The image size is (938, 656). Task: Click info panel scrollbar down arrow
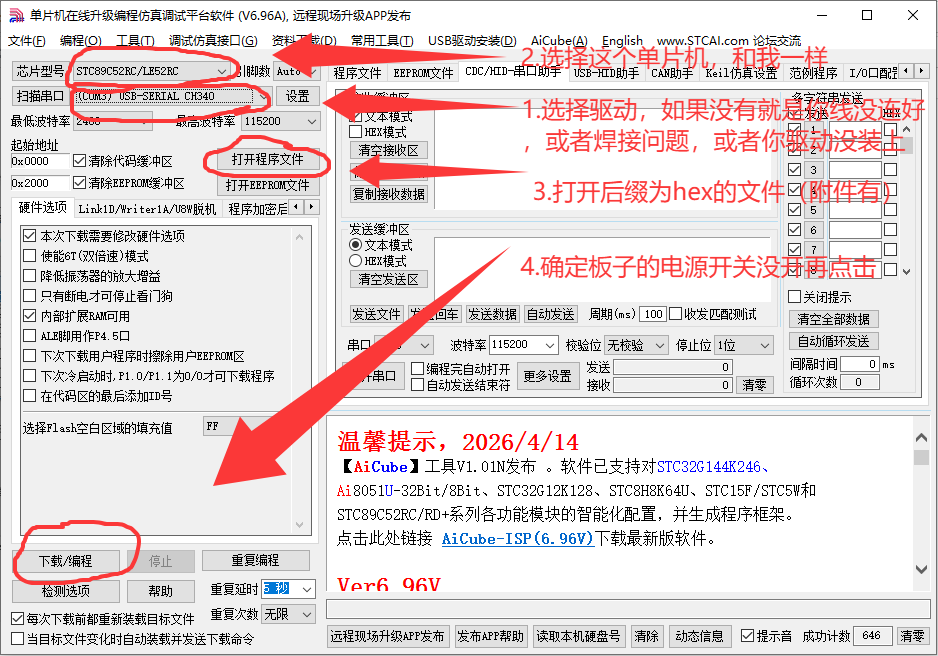(921, 569)
